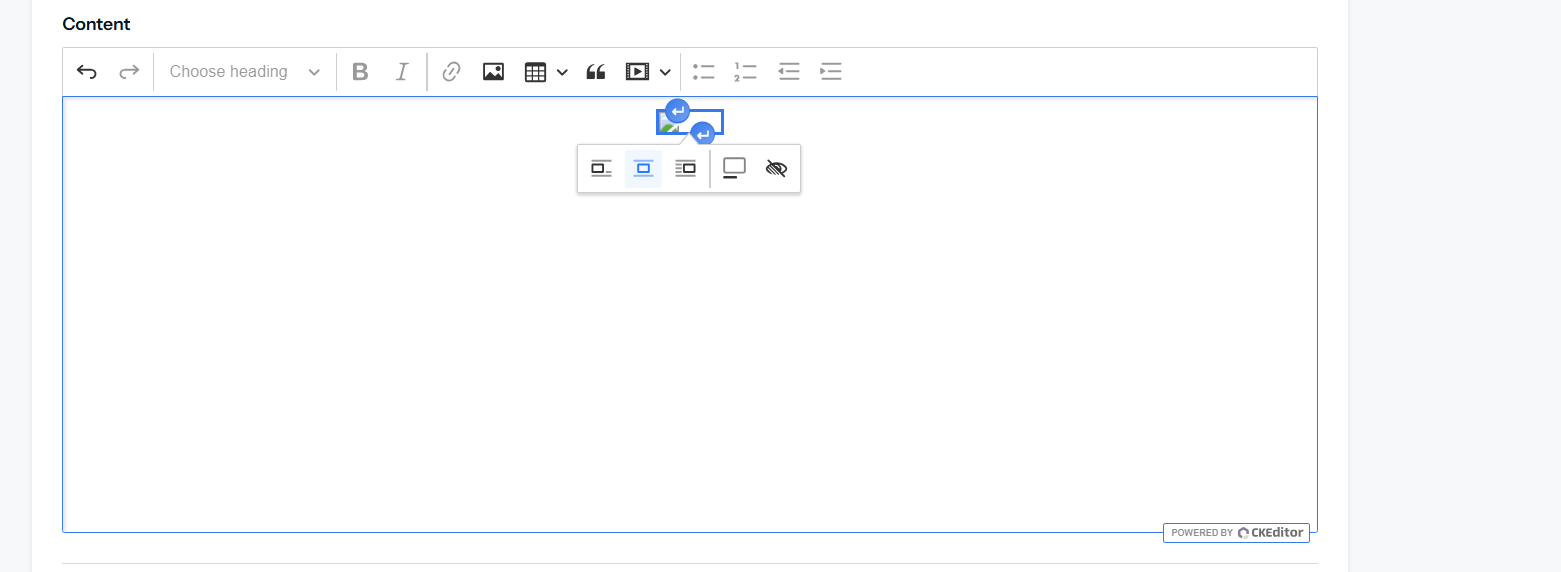Create a bulleted list

pyautogui.click(x=704, y=72)
